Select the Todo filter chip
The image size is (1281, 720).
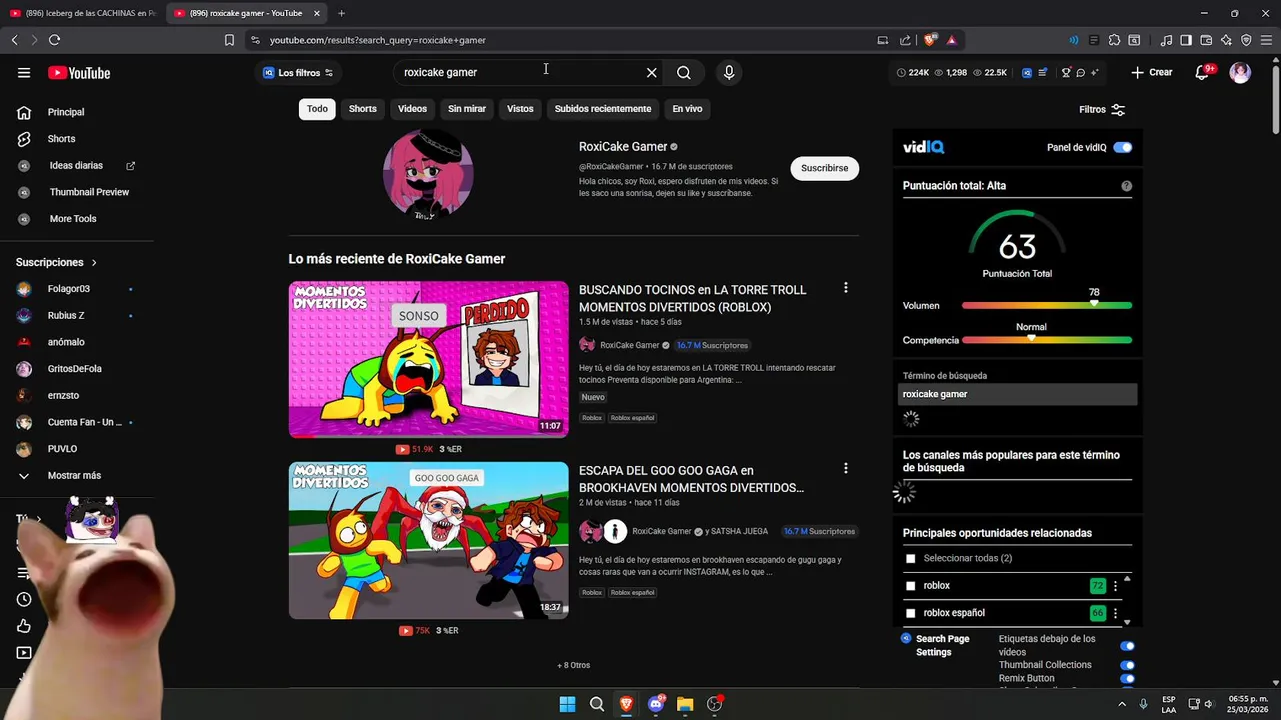click(x=317, y=109)
